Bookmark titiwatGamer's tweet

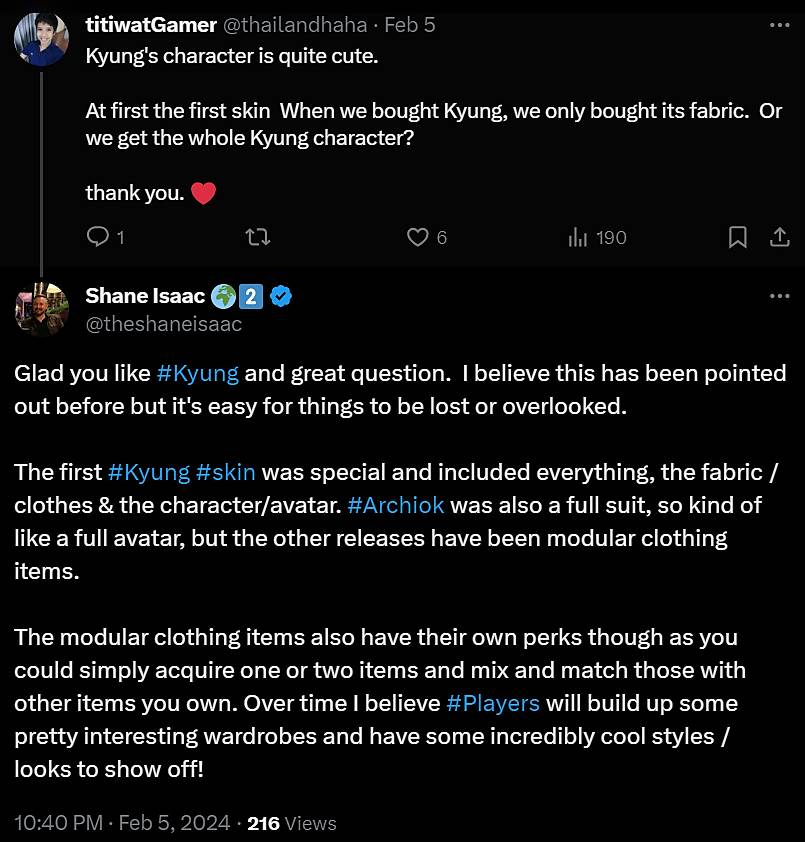tap(737, 237)
